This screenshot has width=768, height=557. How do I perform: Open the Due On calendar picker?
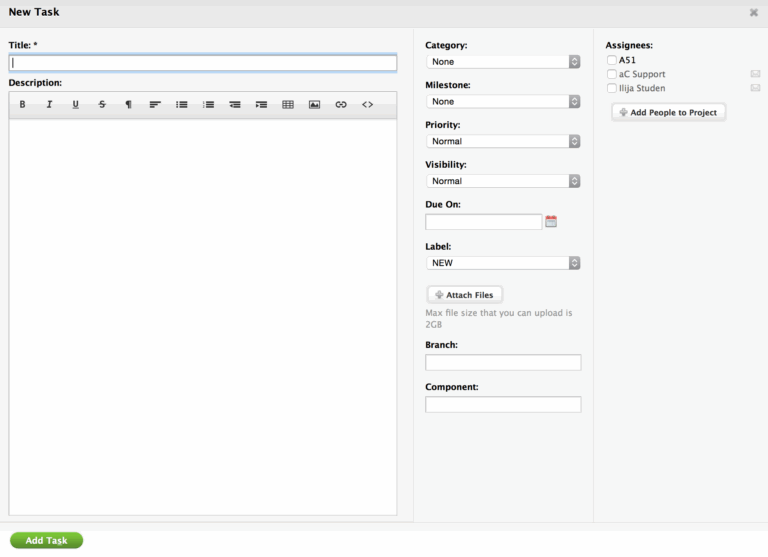click(x=551, y=221)
